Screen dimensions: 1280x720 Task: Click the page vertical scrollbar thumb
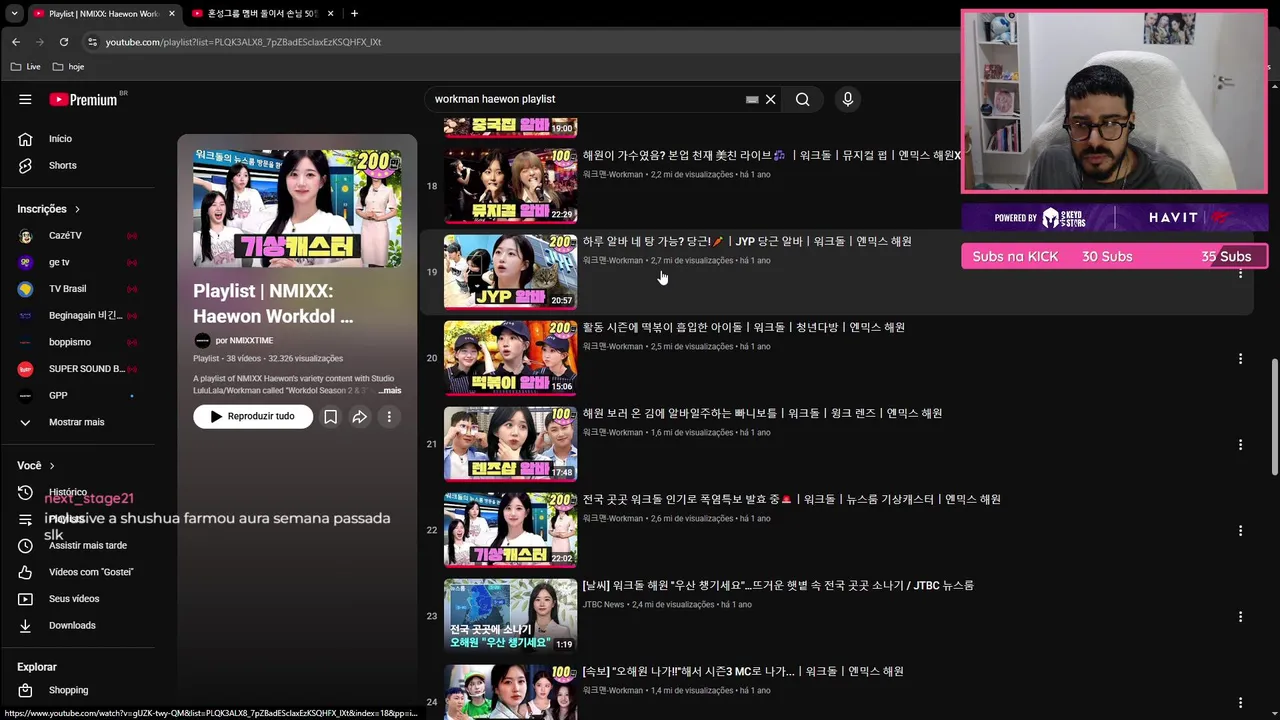(x=1275, y=417)
